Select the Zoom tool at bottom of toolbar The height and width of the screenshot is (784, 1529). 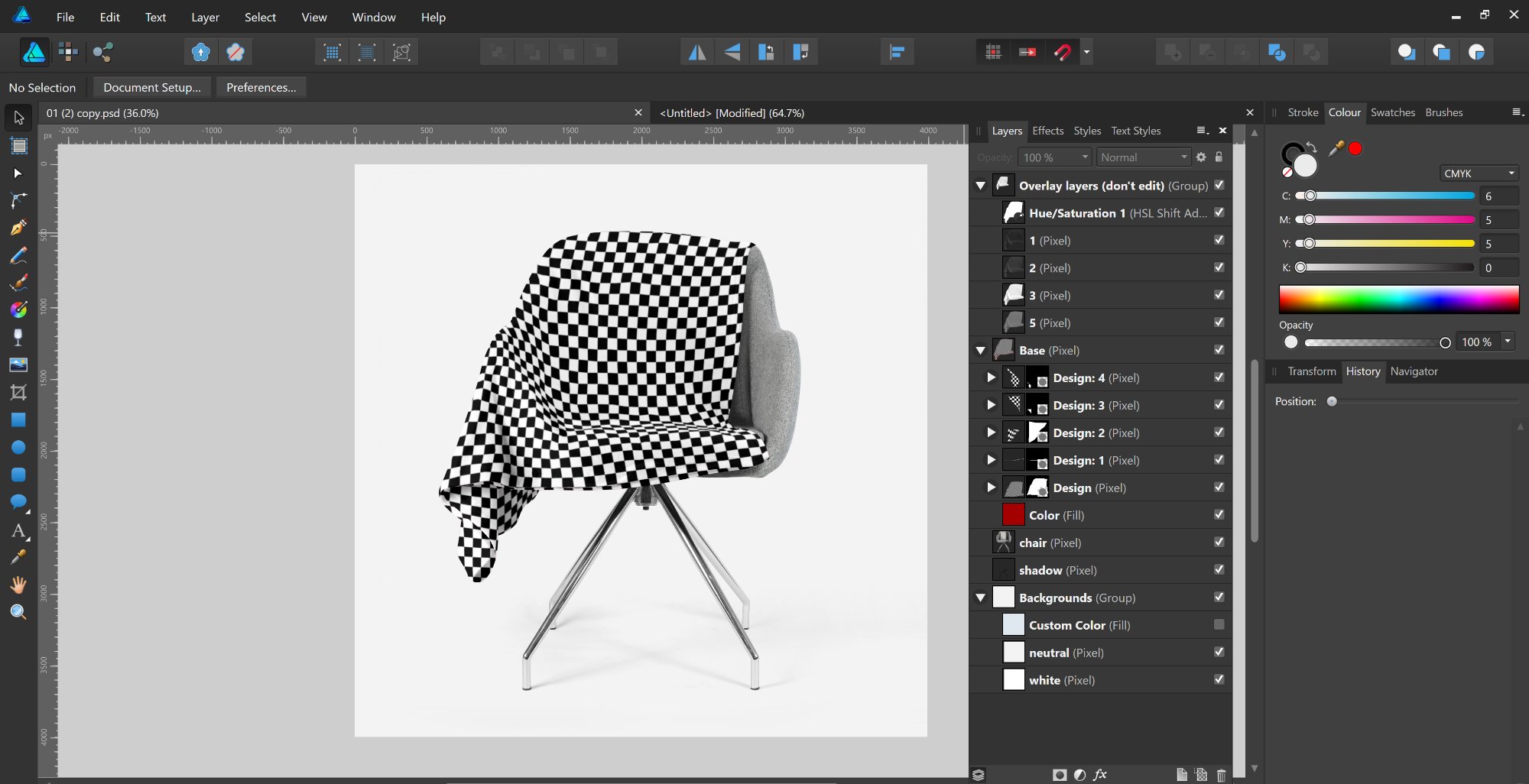[18, 611]
